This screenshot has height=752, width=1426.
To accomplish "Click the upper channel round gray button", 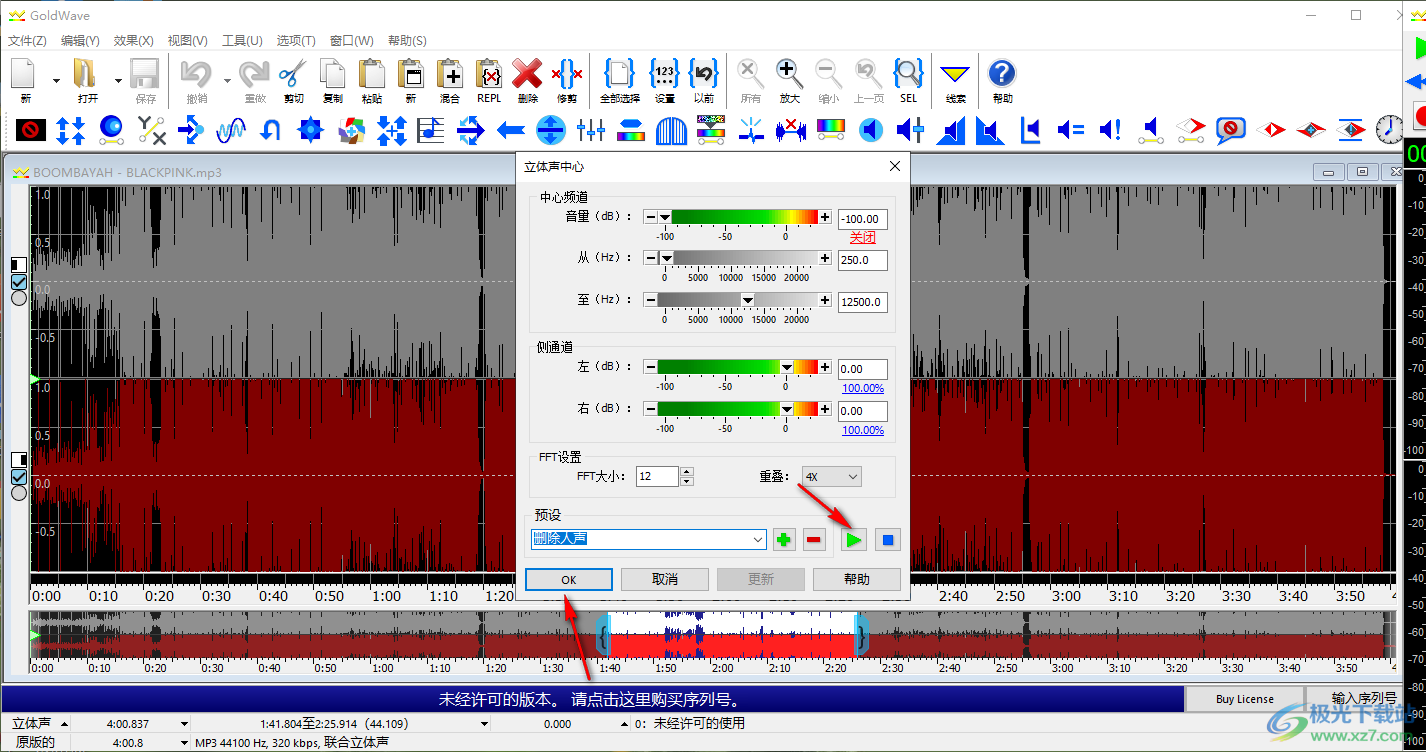I will click(x=19, y=298).
